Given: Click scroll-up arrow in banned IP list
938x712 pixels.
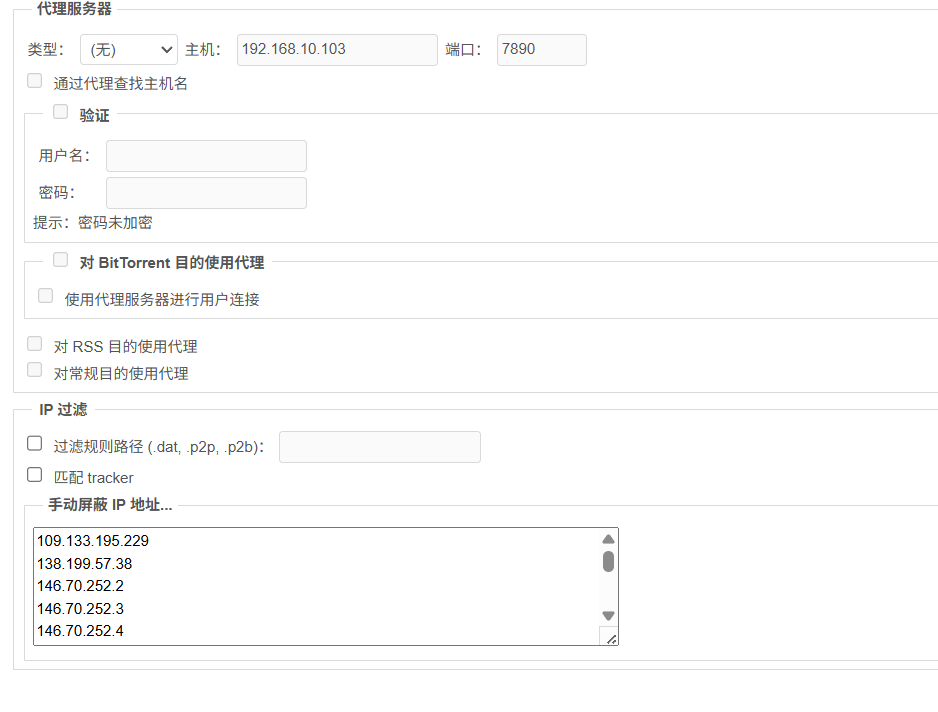Looking at the screenshot, I should tap(608, 539).
